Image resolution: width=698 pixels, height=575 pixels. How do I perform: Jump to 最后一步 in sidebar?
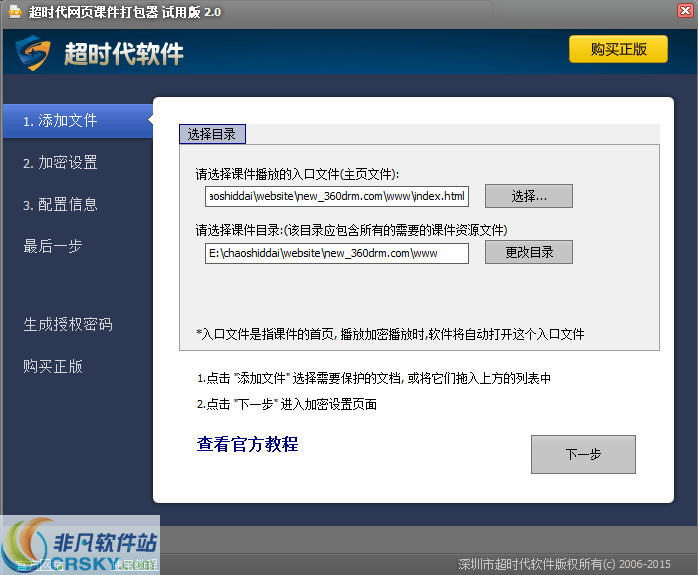(x=53, y=246)
